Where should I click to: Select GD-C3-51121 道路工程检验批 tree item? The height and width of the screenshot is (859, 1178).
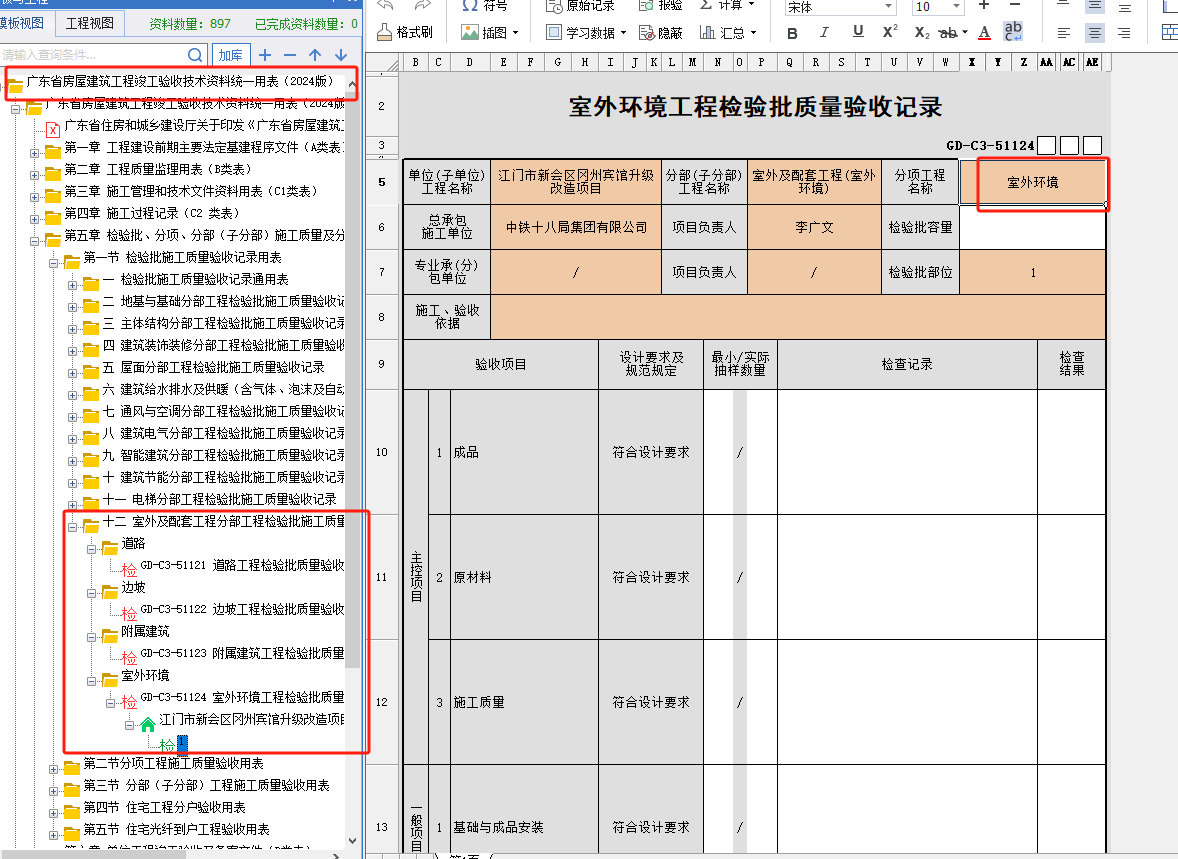click(242, 565)
